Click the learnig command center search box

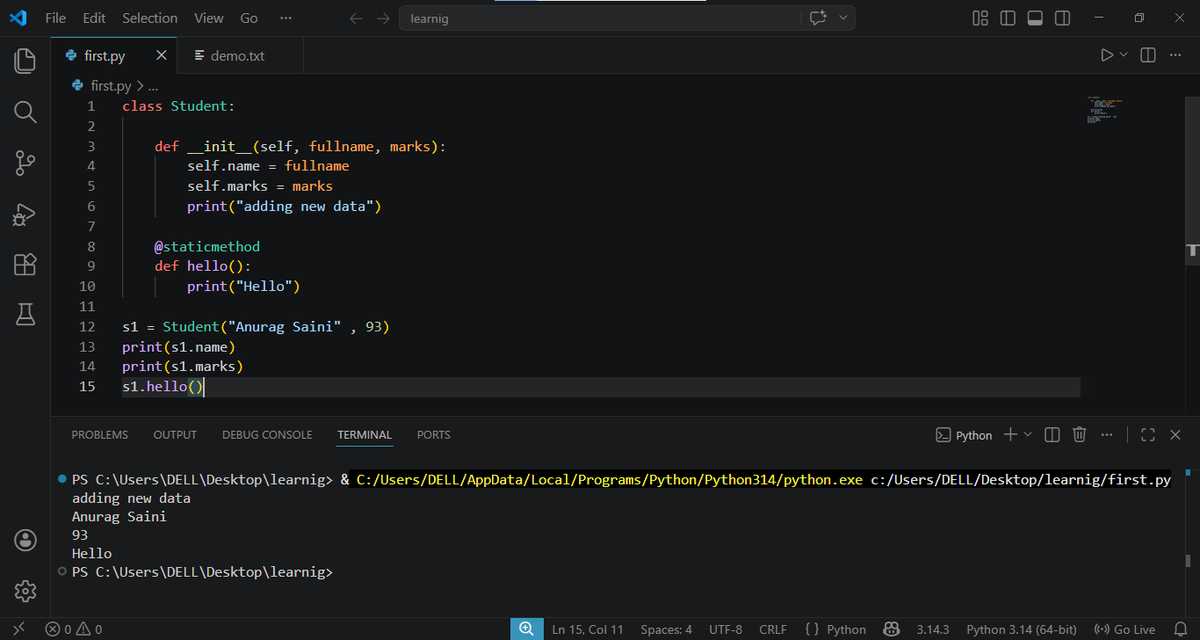tap(600, 18)
